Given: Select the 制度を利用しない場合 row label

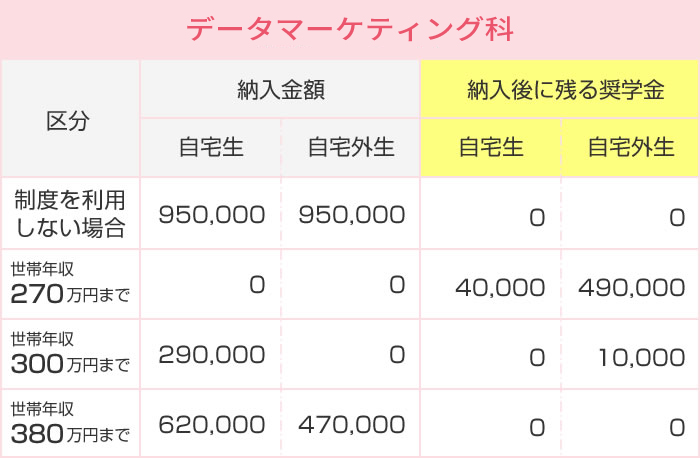Looking at the screenshot, I should 71,213.
